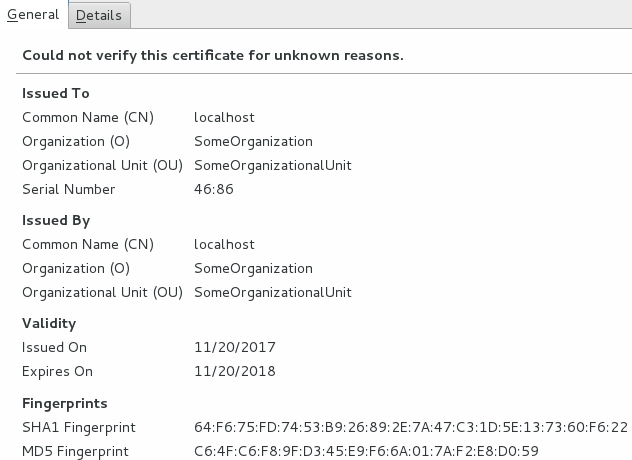The image size is (632, 460).
Task: Switch to the Details tab
Action: click(x=99, y=15)
